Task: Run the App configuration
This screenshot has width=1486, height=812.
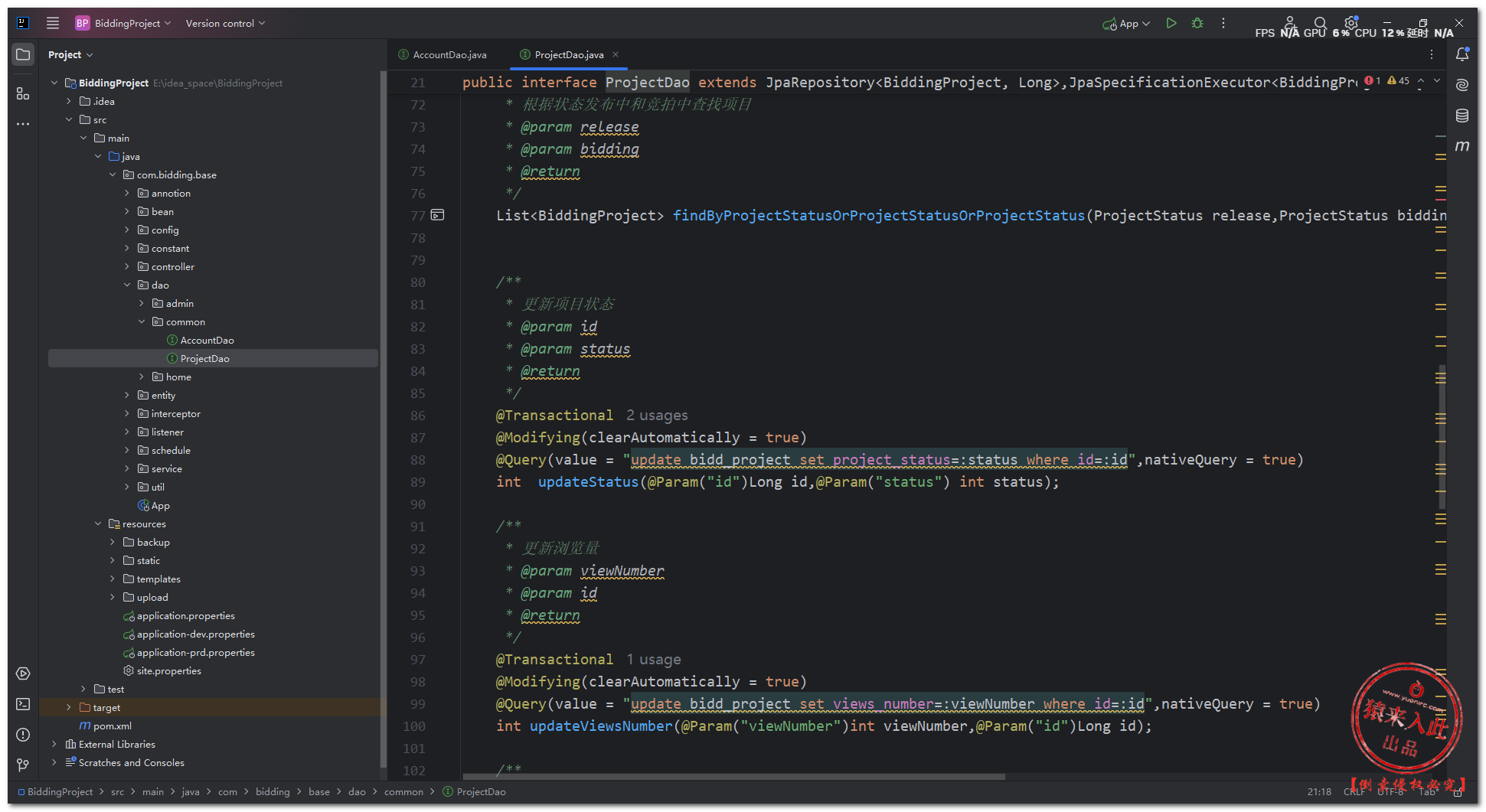Action: click(1171, 24)
